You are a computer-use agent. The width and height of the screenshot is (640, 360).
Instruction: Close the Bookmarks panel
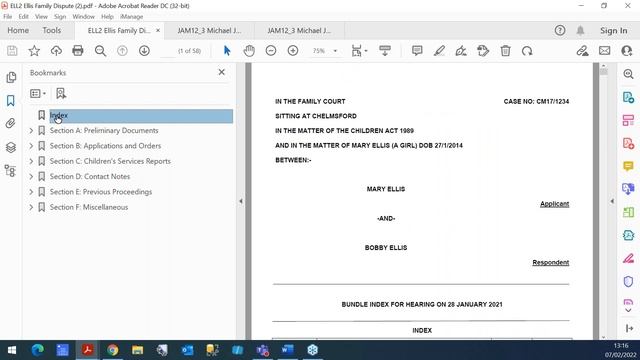pos(222,72)
